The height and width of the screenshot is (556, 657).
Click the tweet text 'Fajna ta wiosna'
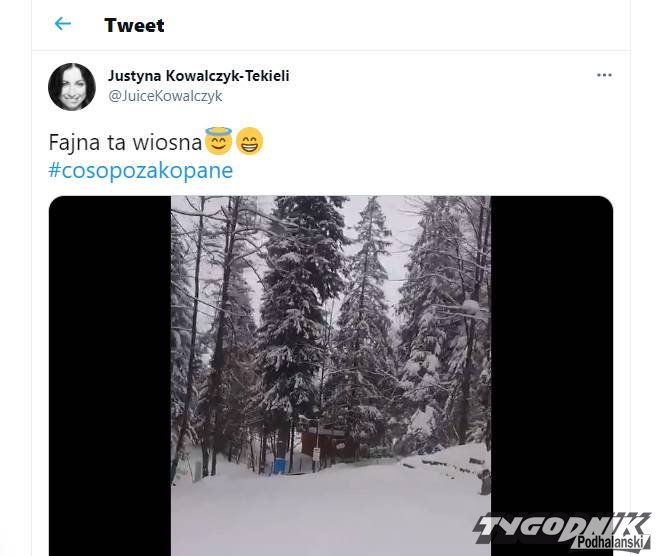click(126, 142)
